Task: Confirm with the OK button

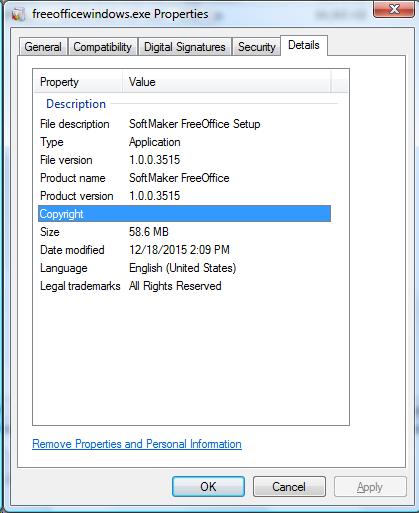Action: coord(208,487)
